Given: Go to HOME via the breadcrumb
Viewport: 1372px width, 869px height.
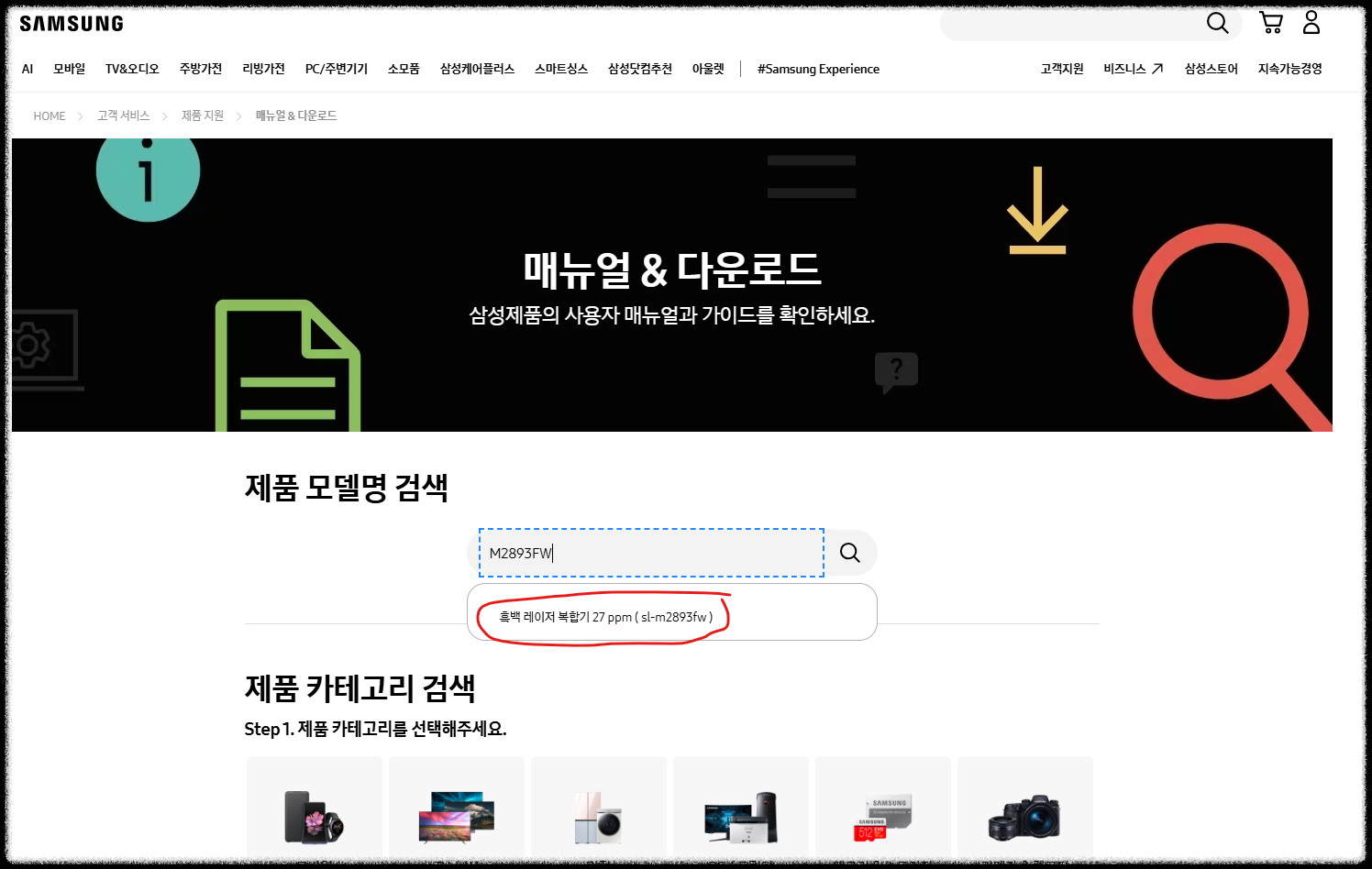Looking at the screenshot, I should tap(50, 115).
